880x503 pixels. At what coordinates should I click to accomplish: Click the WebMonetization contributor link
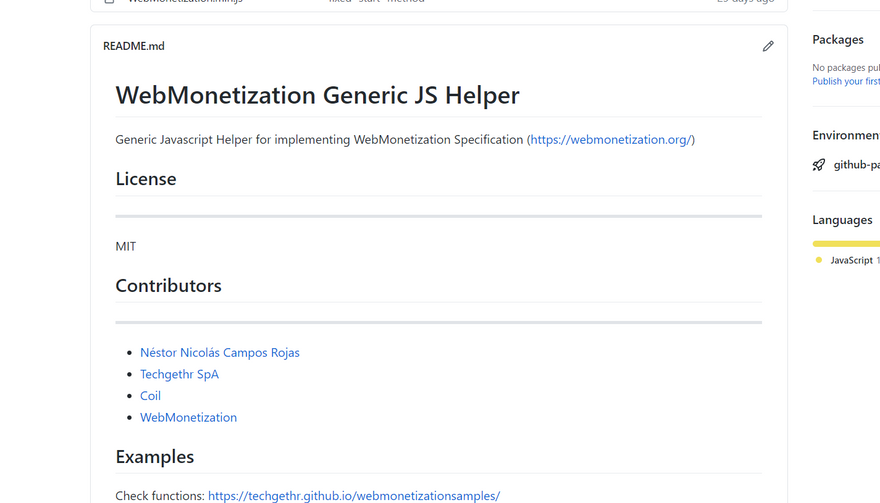pyautogui.click(x=188, y=418)
